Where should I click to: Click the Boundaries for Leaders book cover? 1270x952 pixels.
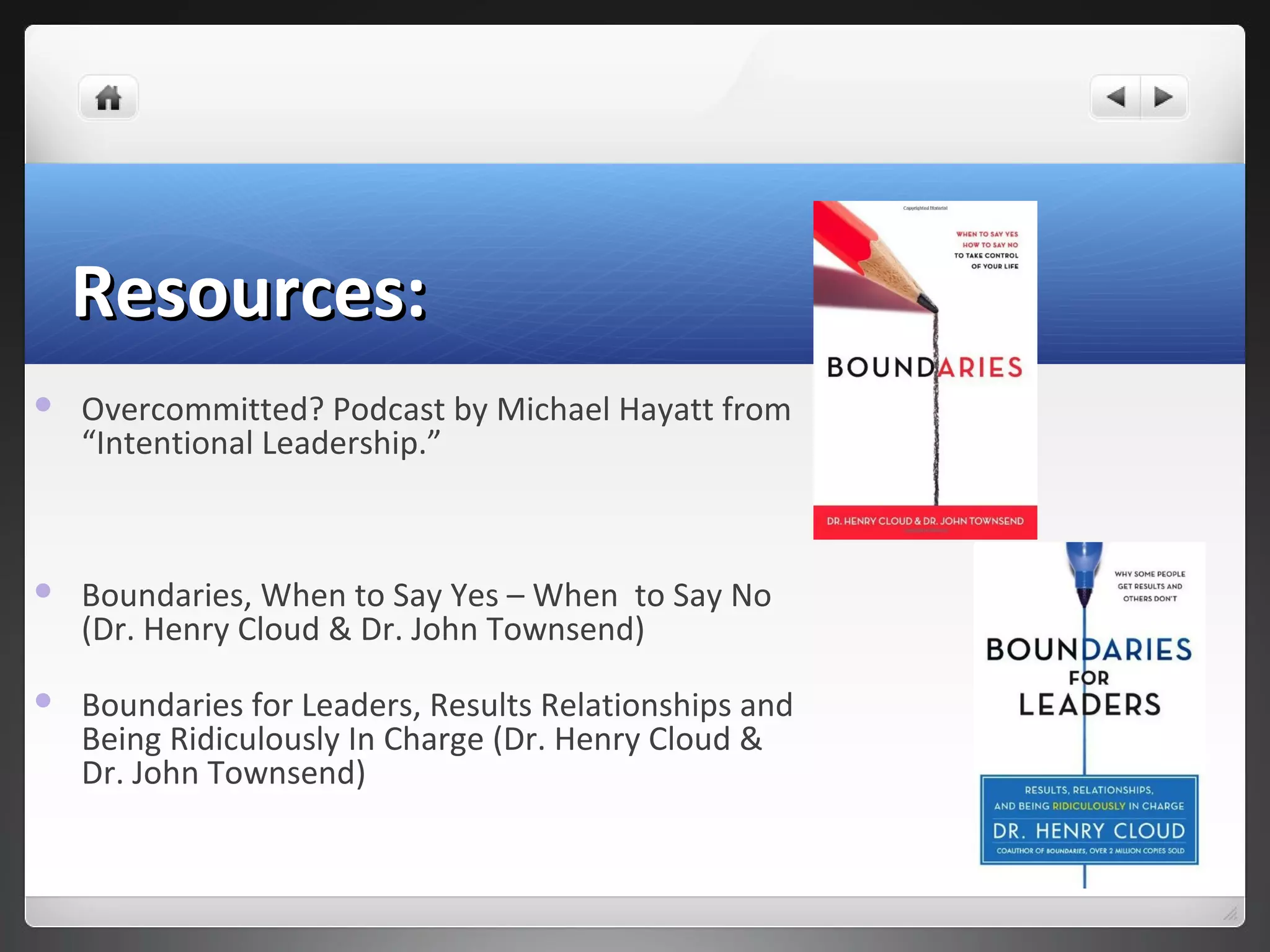point(1090,715)
